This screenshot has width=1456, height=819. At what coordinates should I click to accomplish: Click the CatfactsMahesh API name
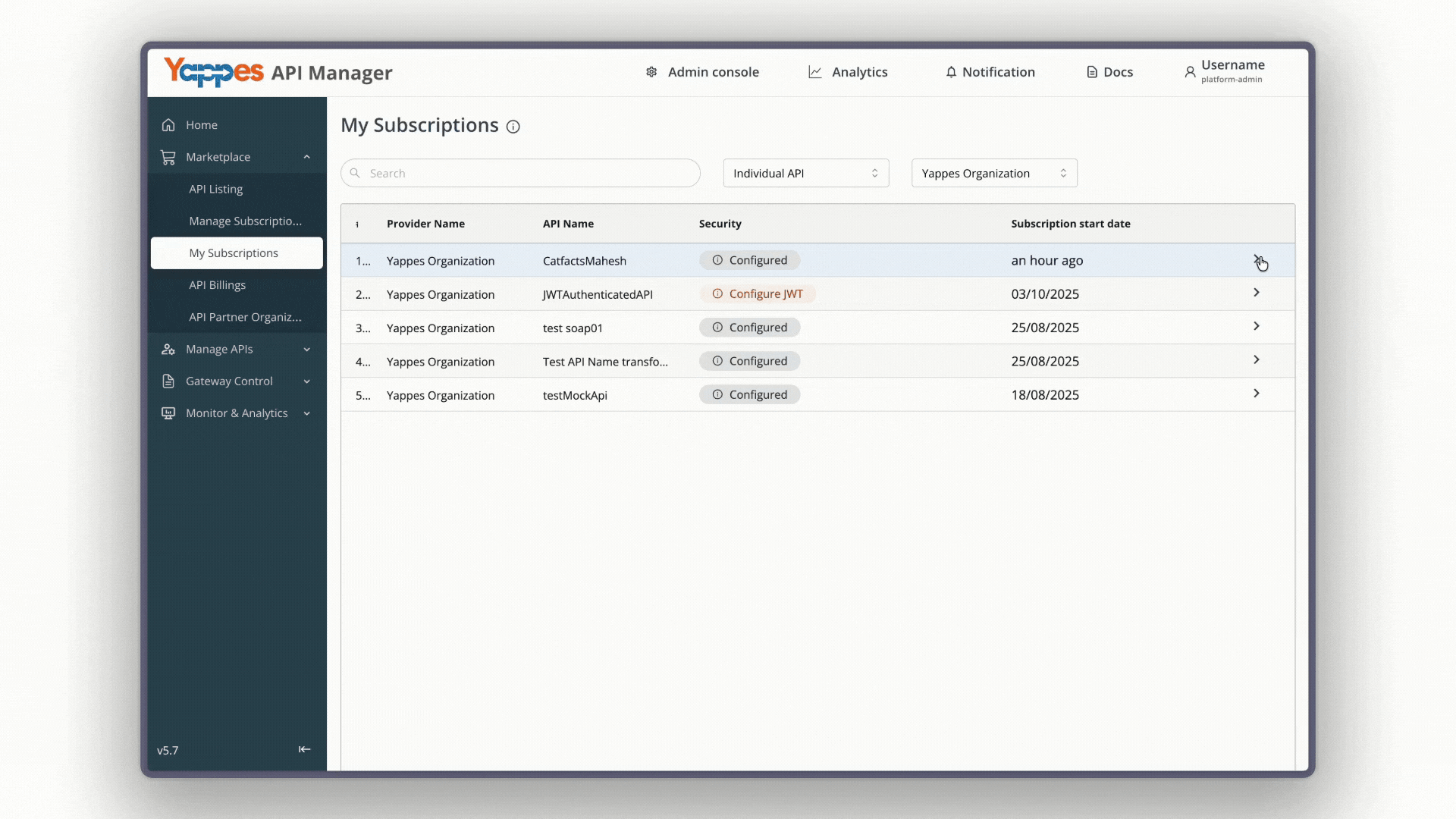click(x=585, y=261)
